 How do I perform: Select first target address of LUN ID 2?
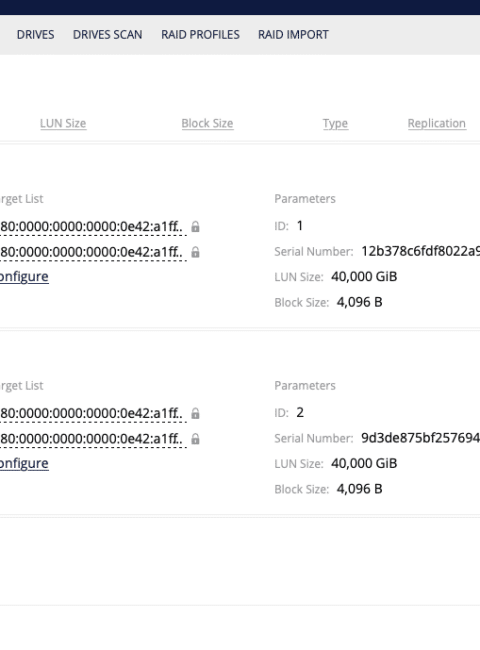(91, 413)
